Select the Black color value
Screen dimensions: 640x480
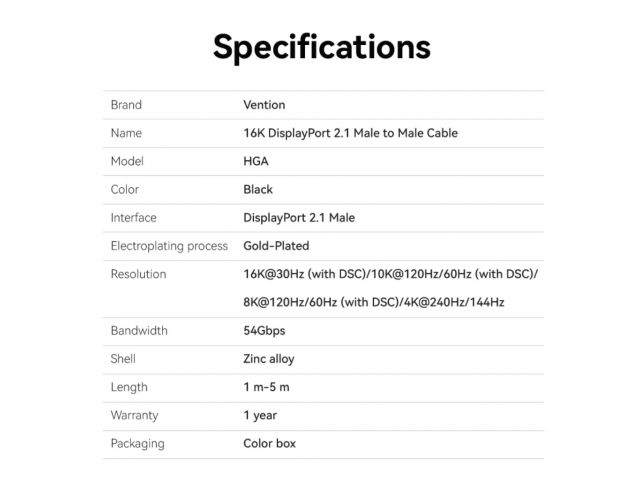click(258, 189)
